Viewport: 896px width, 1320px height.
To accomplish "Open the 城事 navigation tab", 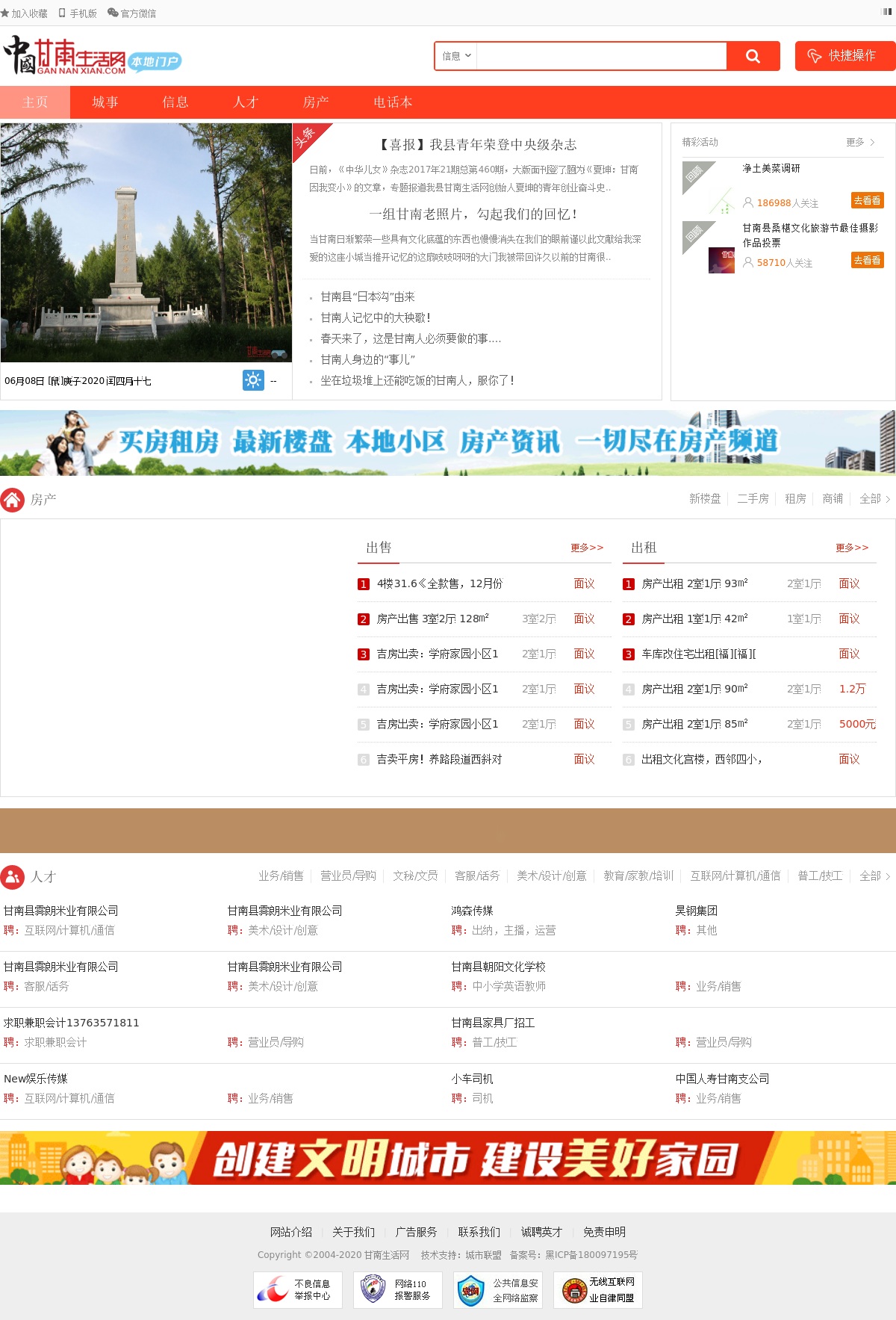I will pyautogui.click(x=105, y=102).
